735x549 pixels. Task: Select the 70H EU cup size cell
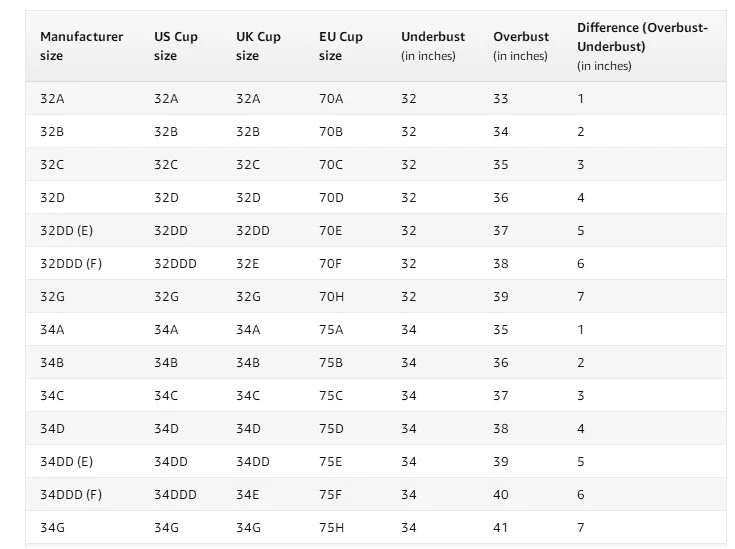(x=331, y=297)
